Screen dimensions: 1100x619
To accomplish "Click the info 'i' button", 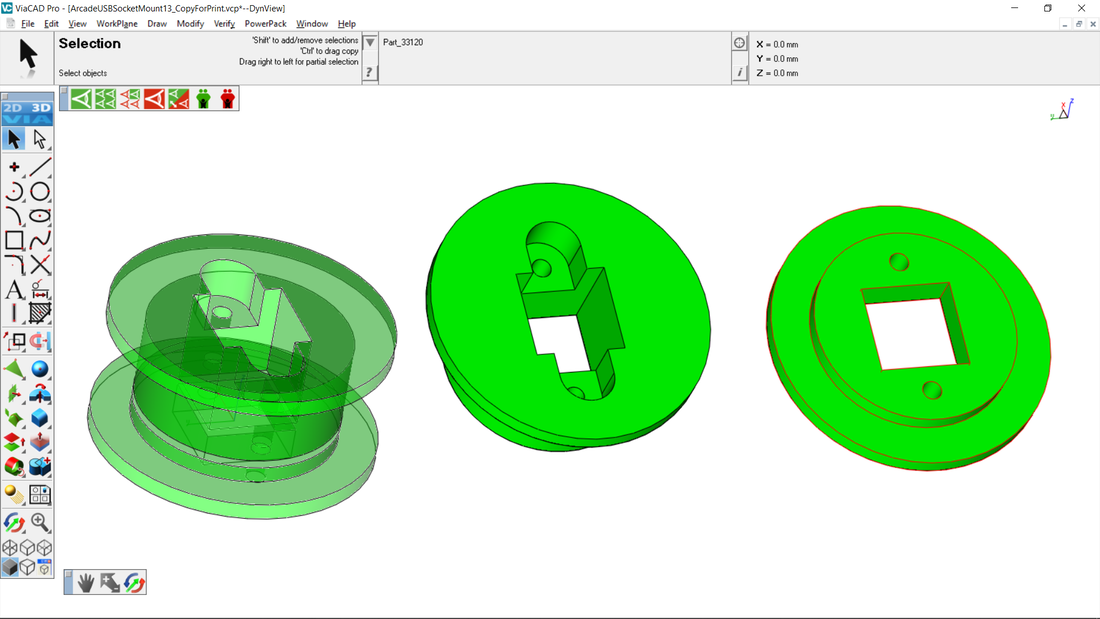I will (740, 72).
